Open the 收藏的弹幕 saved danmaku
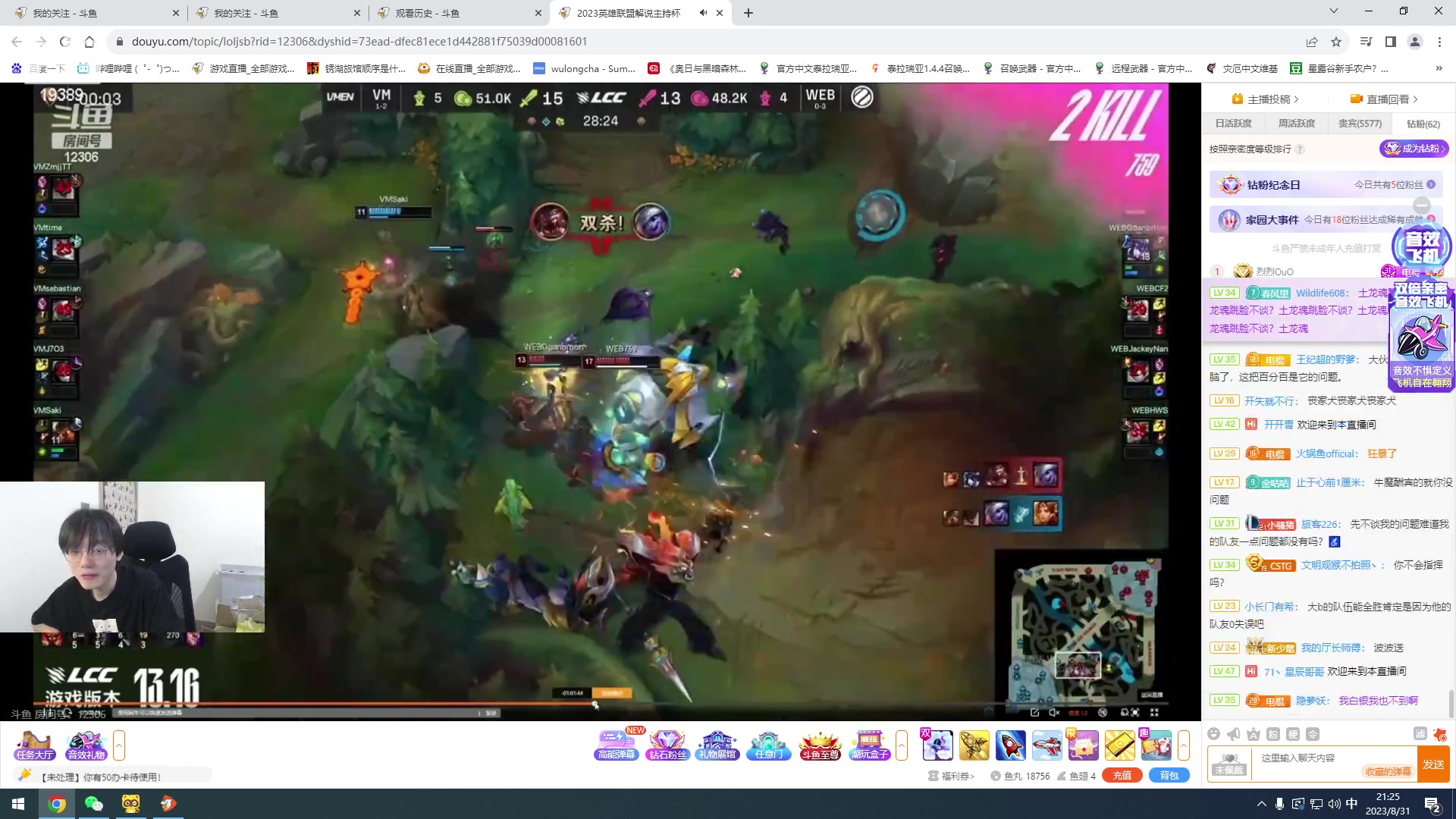The image size is (1456, 819). tap(1388, 771)
